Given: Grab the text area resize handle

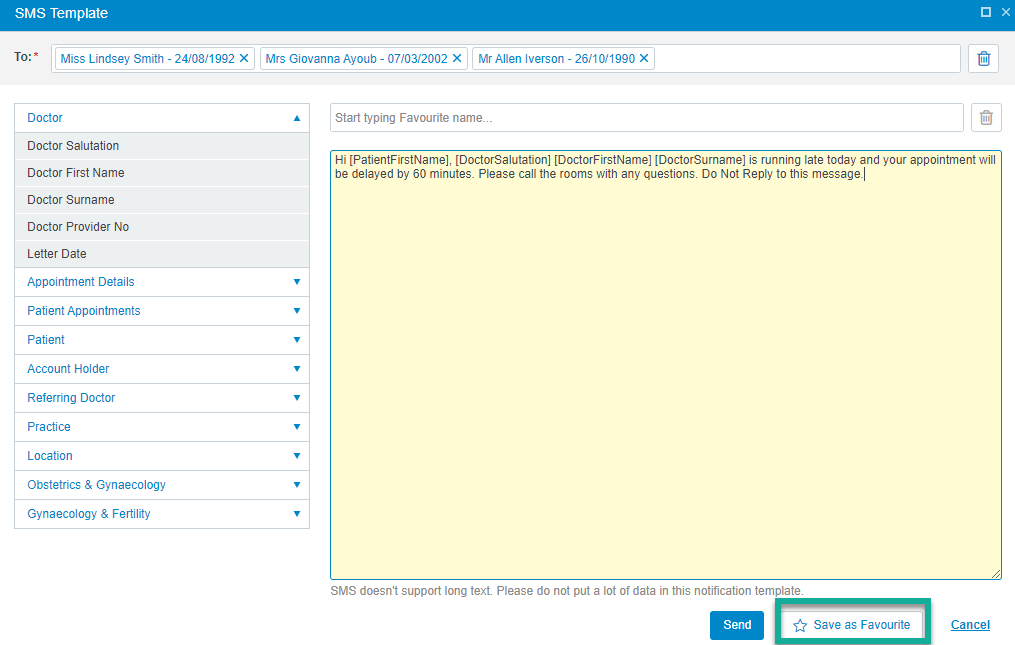Looking at the screenshot, I should [x=996, y=574].
